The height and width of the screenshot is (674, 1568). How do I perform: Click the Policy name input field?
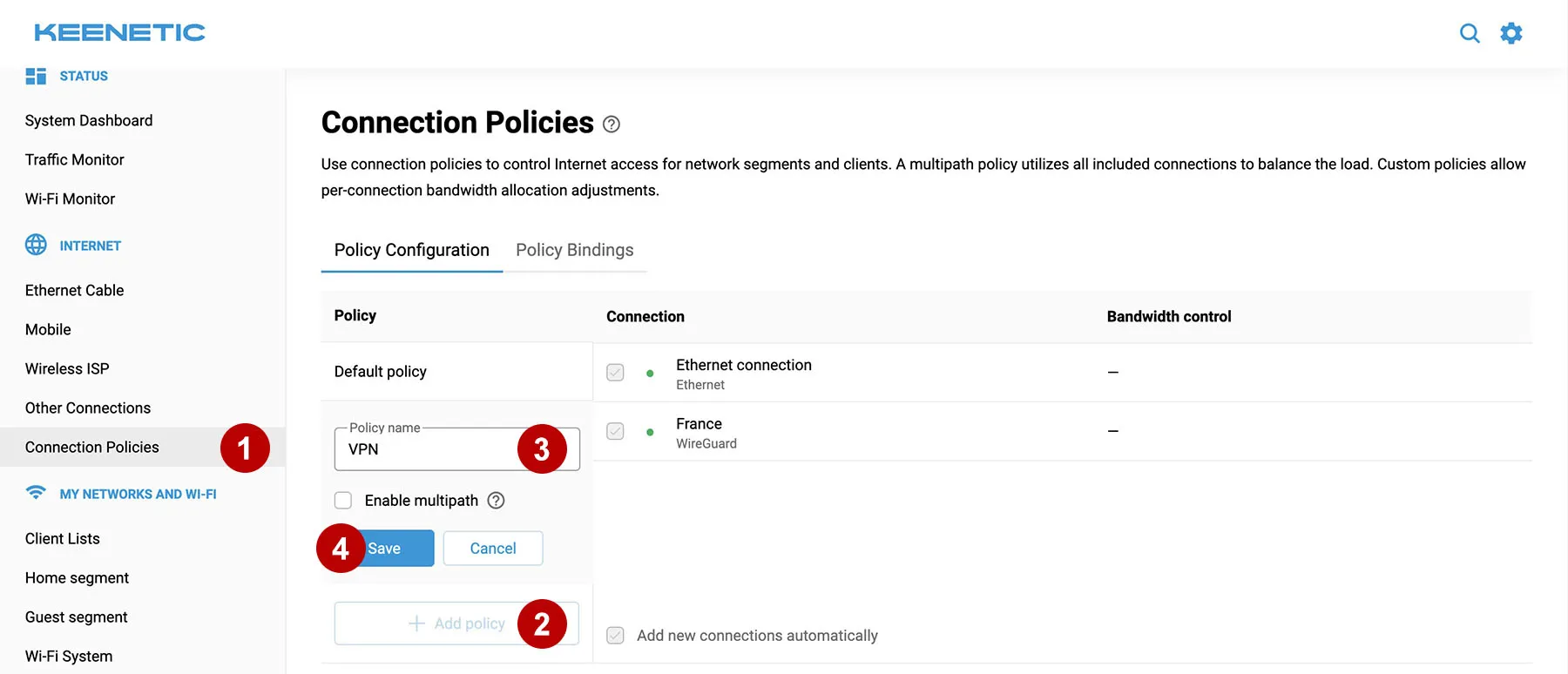tap(427, 449)
